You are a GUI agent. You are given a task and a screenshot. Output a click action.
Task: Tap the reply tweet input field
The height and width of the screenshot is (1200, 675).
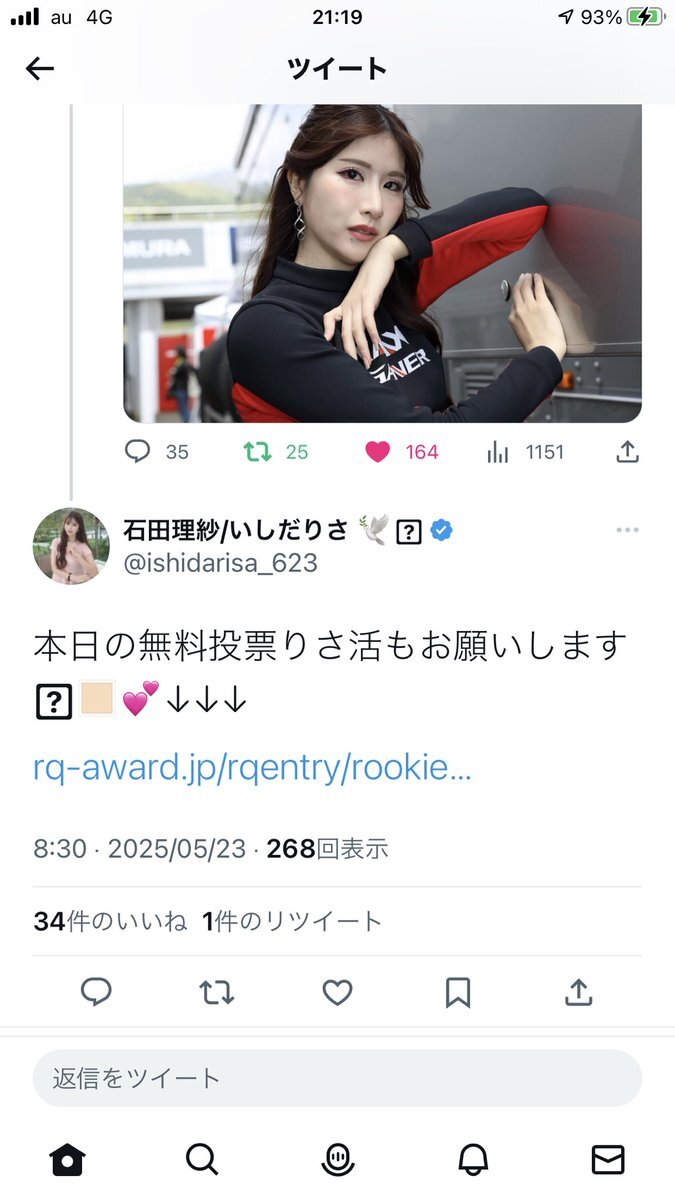(337, 1078)
